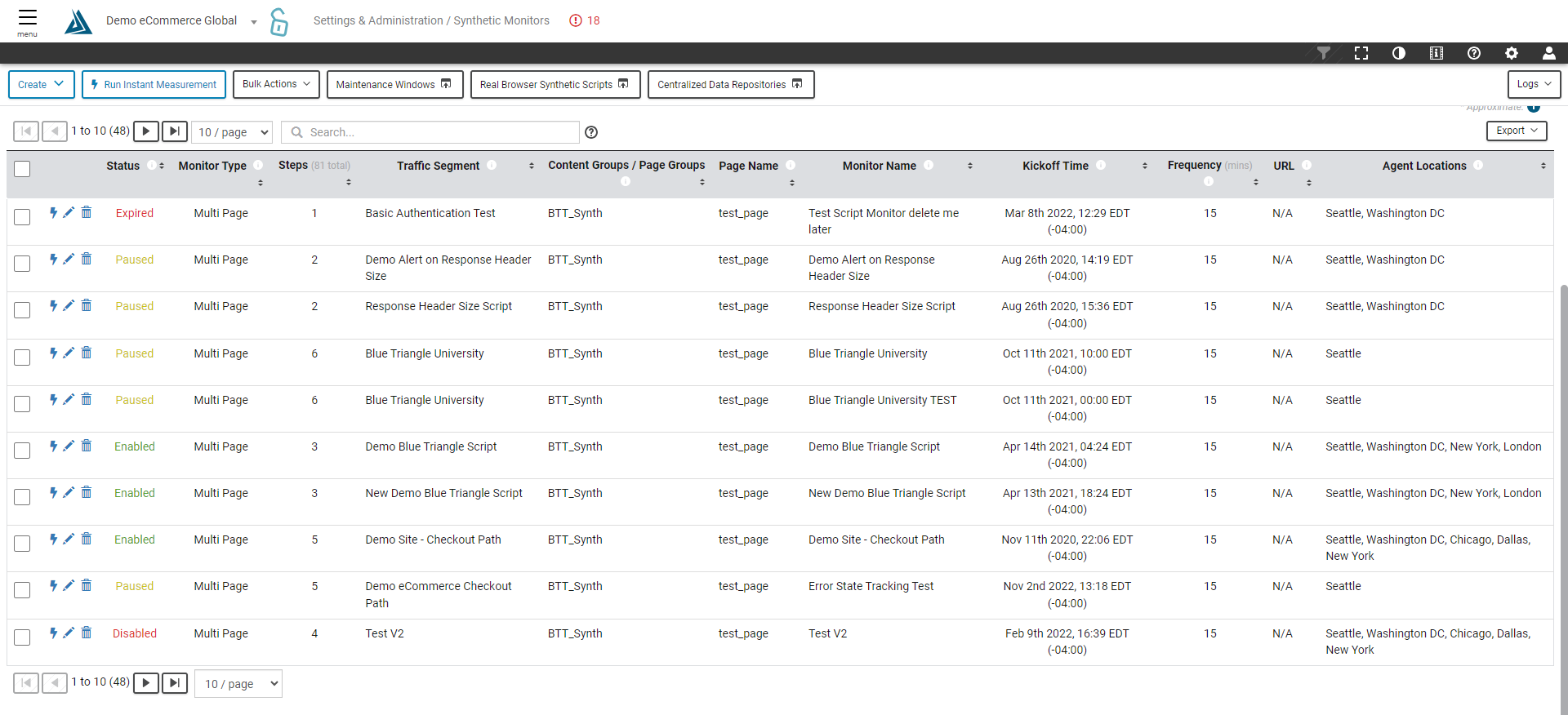Open the help question mark icon
Image resolution: width=1568 pixels, height=715 pixels.
1473,53
